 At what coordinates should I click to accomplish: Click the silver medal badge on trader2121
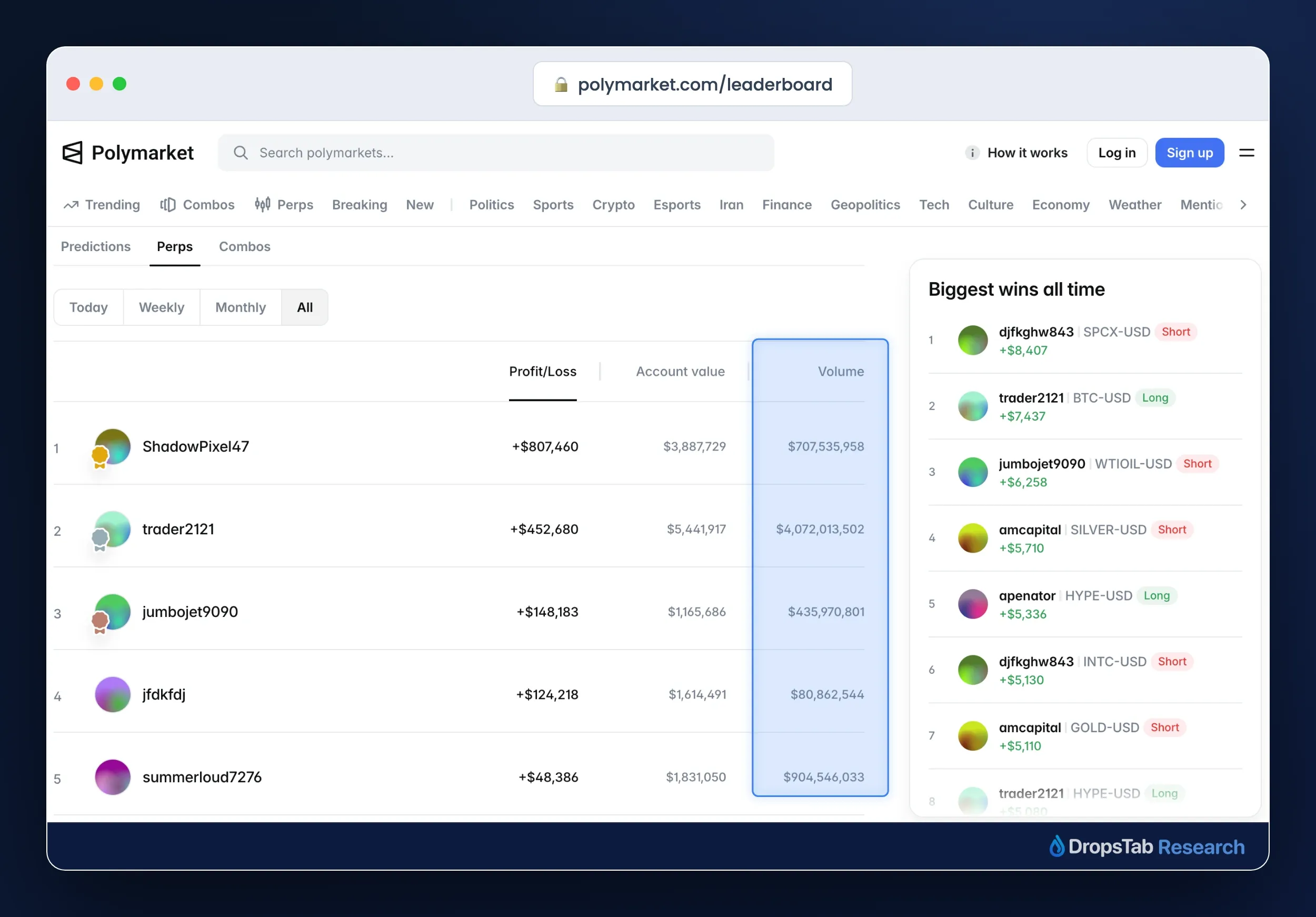(x=99, y=540)
